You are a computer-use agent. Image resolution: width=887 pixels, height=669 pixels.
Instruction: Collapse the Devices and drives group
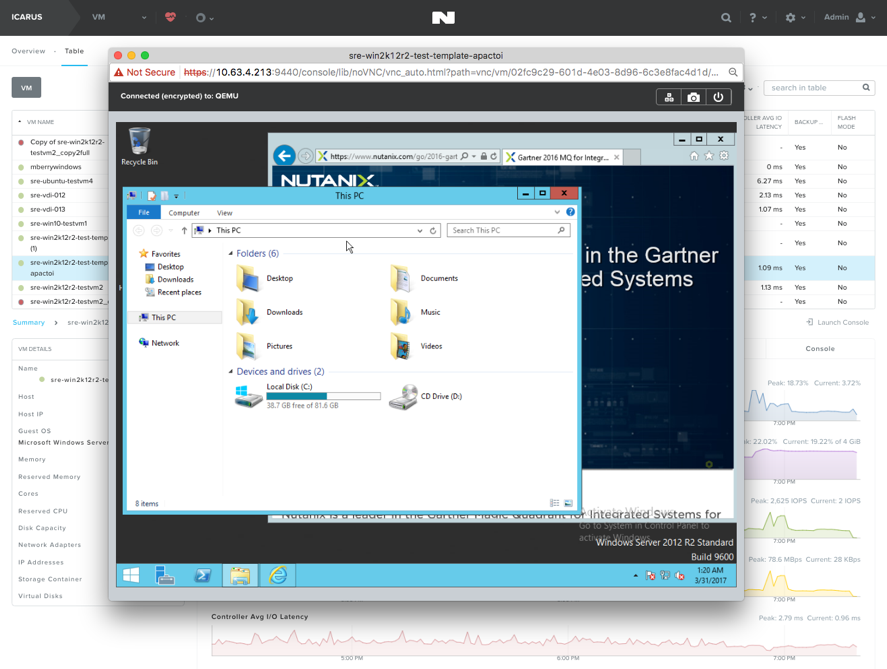(231, 372)
